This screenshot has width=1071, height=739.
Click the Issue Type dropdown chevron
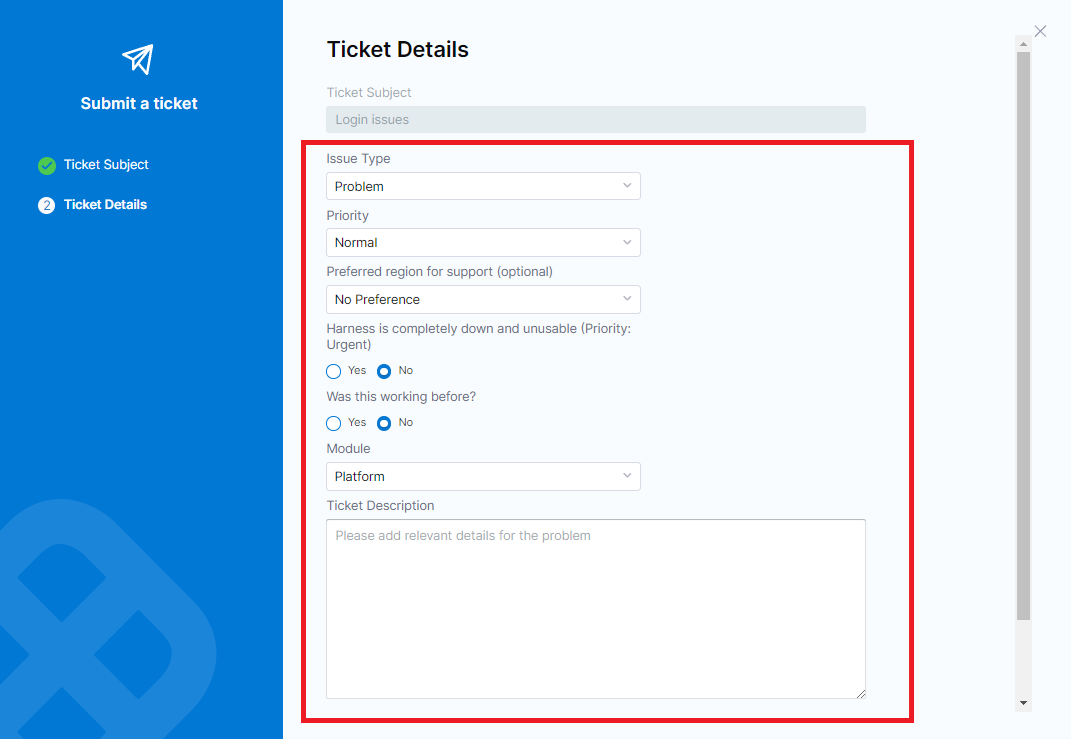pyautogui.click(x=627, y=186)
